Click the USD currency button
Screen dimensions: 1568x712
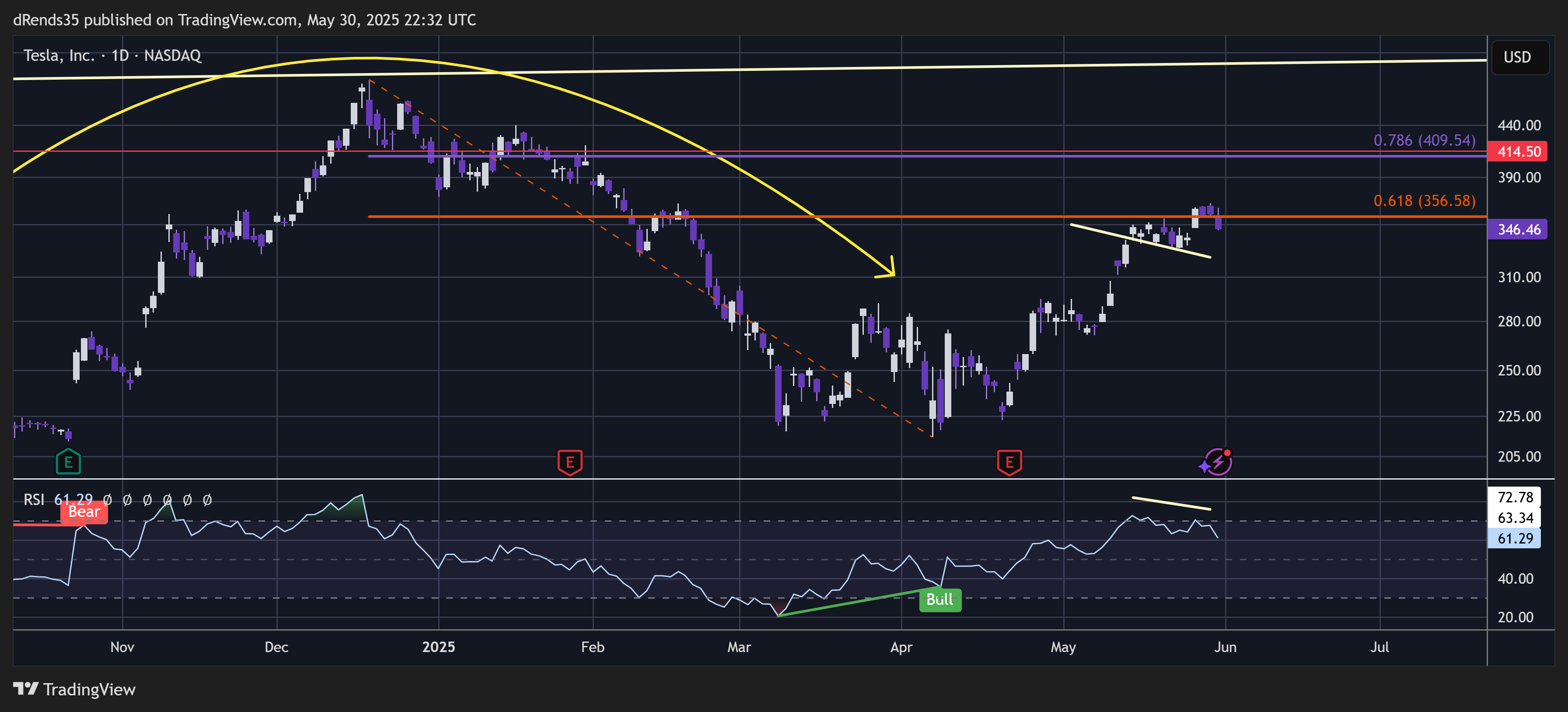point(1520,57)
